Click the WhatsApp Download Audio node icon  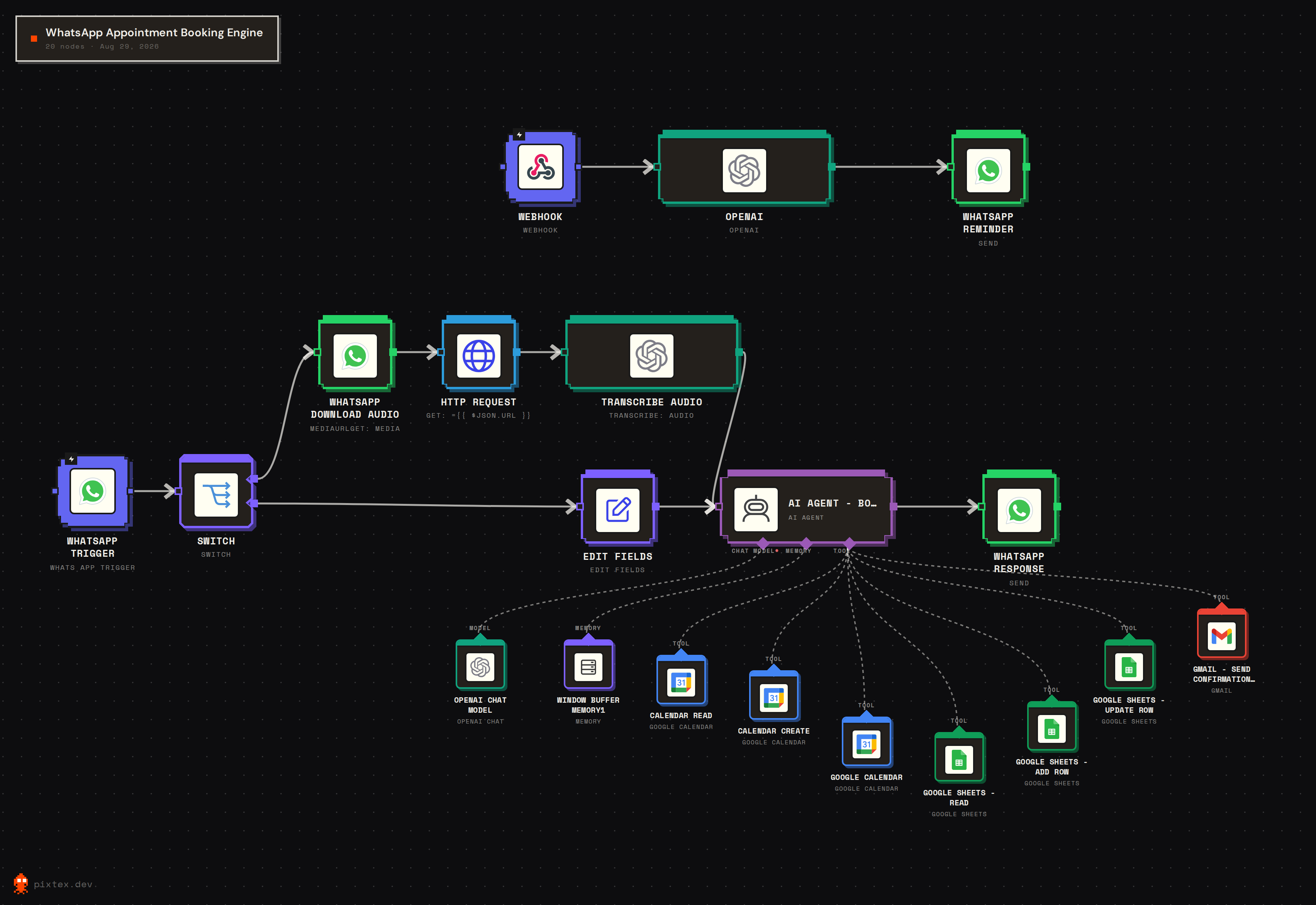pos(355,356)
